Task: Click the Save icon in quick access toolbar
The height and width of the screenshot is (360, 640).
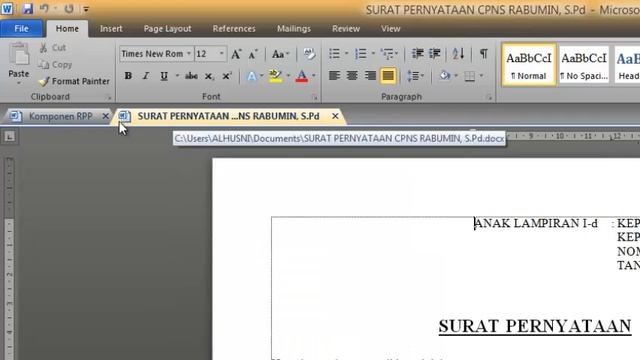Action: pyautogui.click(x=27, y=9)
